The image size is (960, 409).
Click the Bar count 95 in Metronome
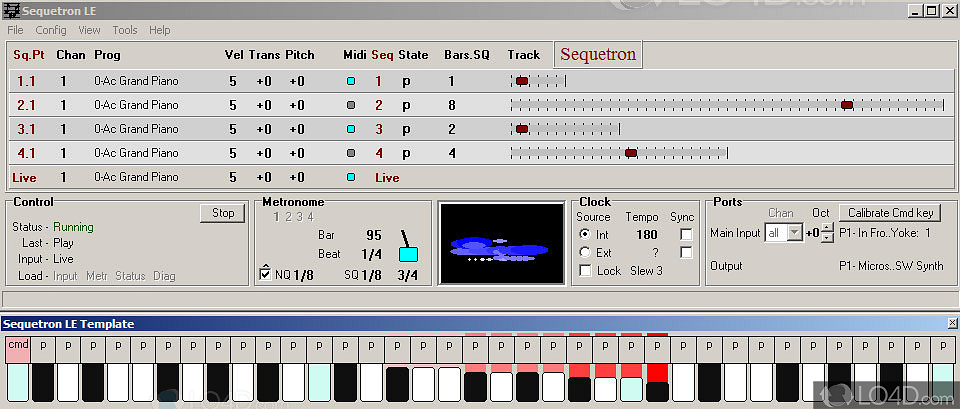(x=373, y=235)
